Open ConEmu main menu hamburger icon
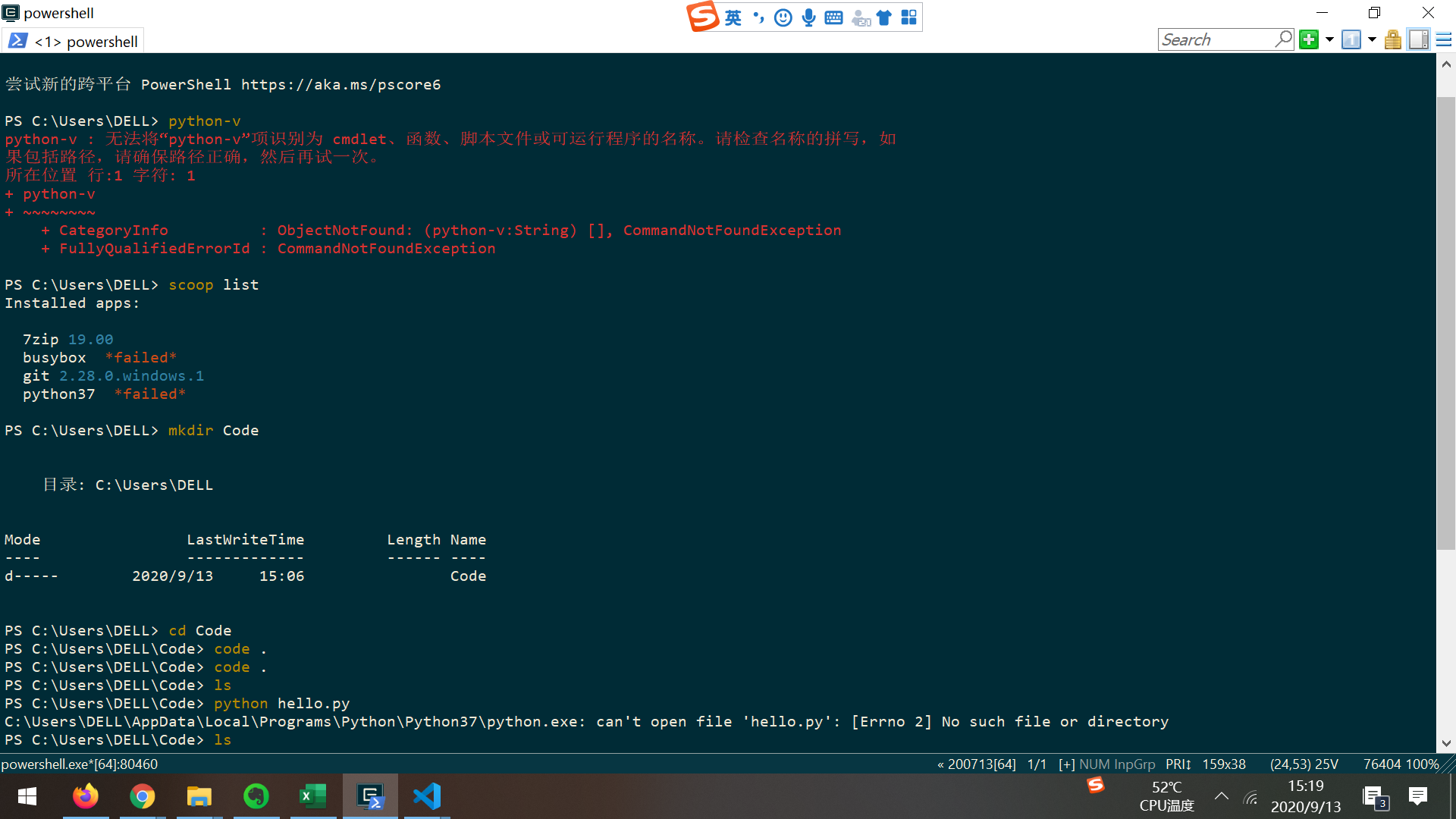The width and height of the screenshot is (1456, 819). (x=1445, y=39)
